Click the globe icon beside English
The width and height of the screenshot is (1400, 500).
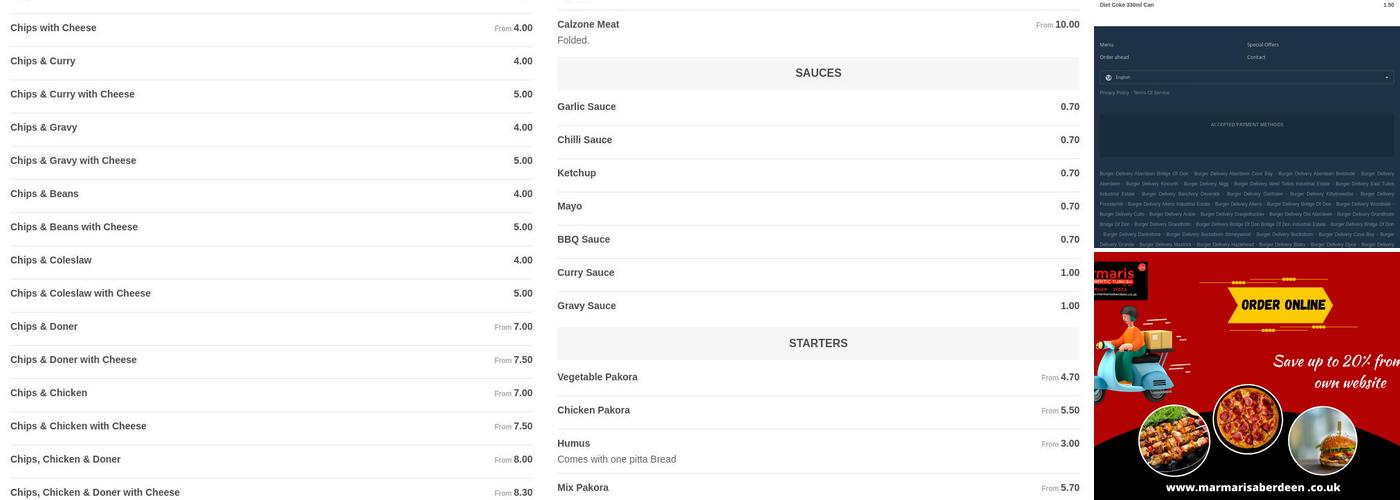coord(1108,77)
